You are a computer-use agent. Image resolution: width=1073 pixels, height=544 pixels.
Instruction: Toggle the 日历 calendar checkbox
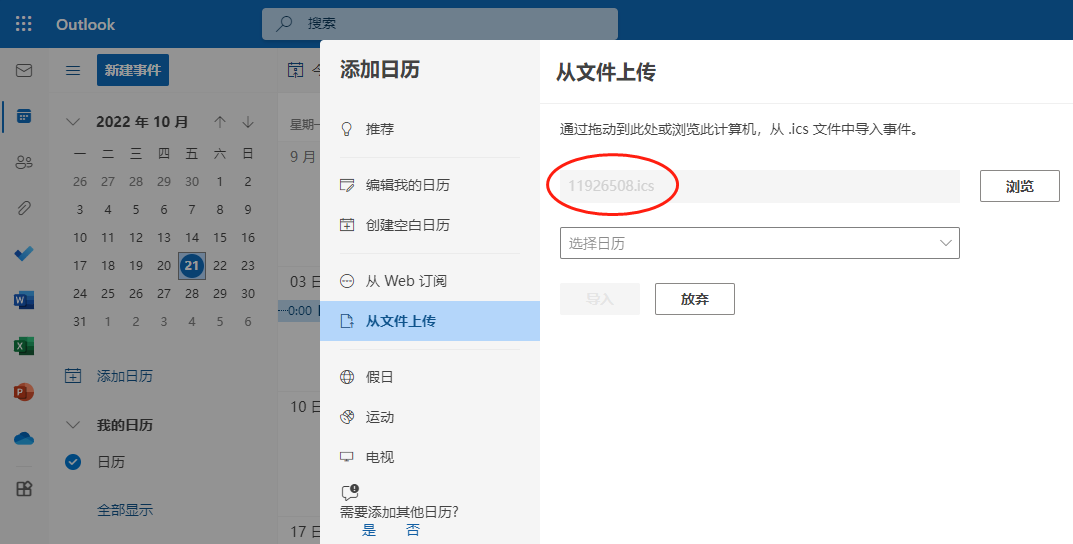73,462
